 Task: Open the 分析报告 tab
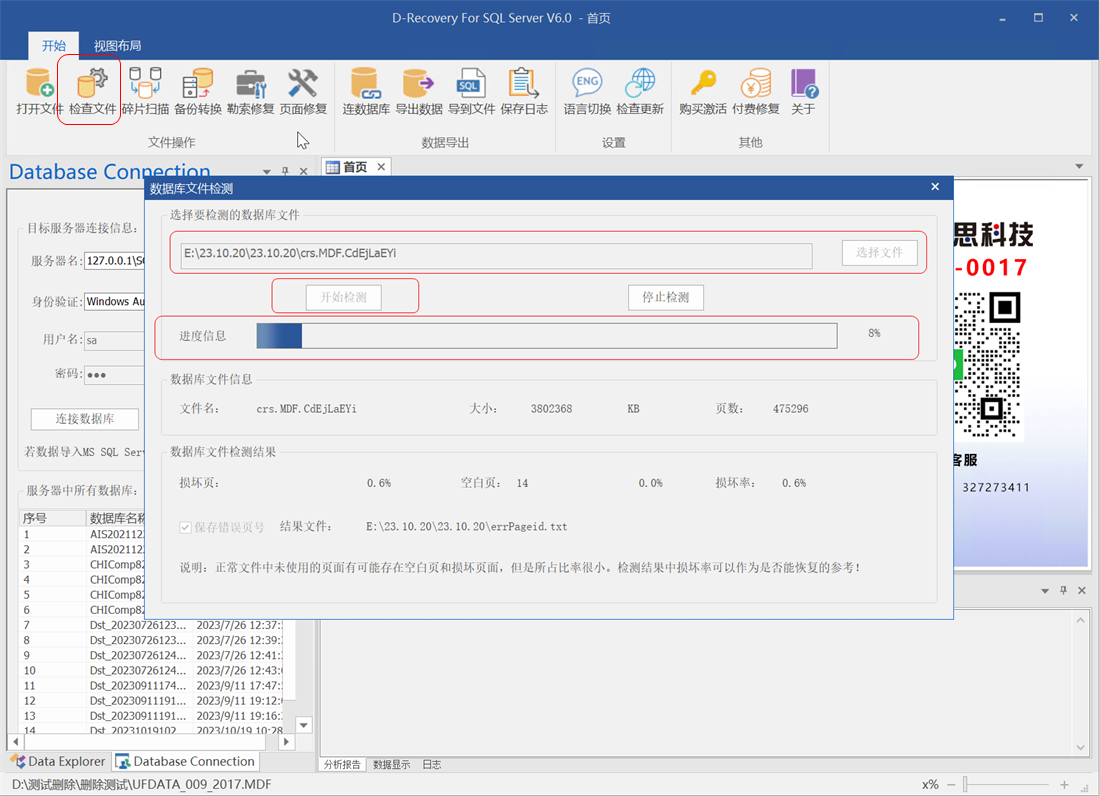(342, 764)
